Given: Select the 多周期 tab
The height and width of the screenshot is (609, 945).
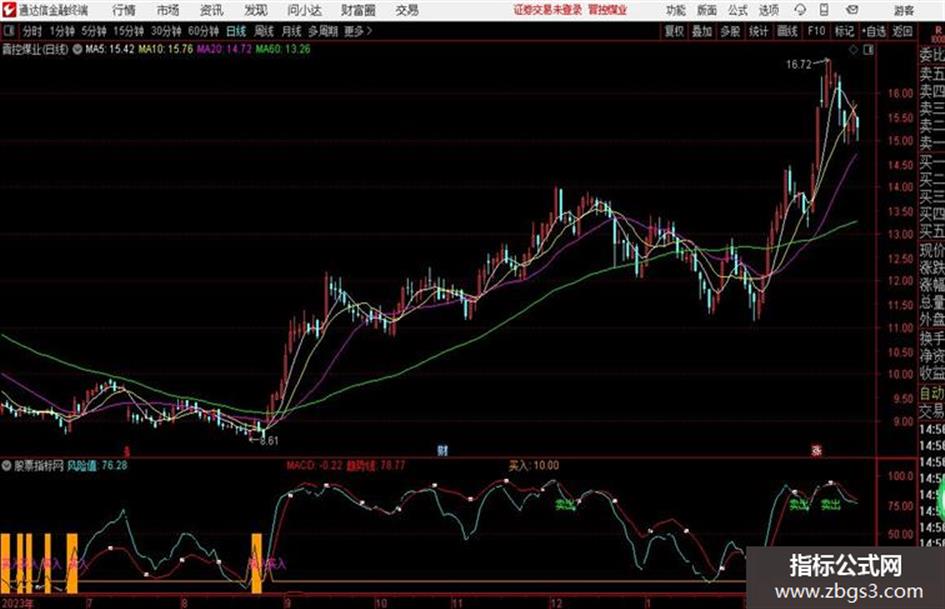Looking at the screenshot, I should [x=322, y=31].
